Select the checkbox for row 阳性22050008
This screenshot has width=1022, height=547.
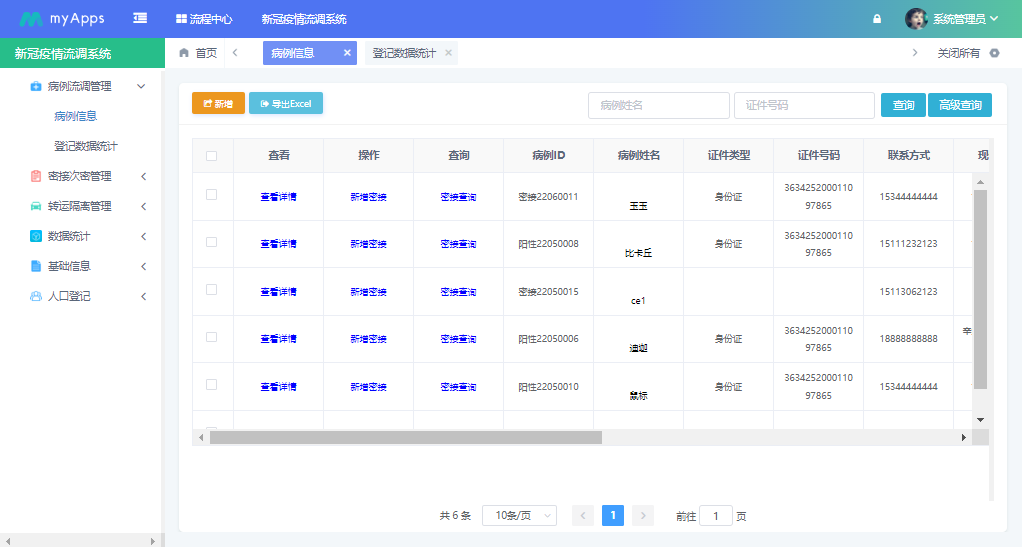211,242
